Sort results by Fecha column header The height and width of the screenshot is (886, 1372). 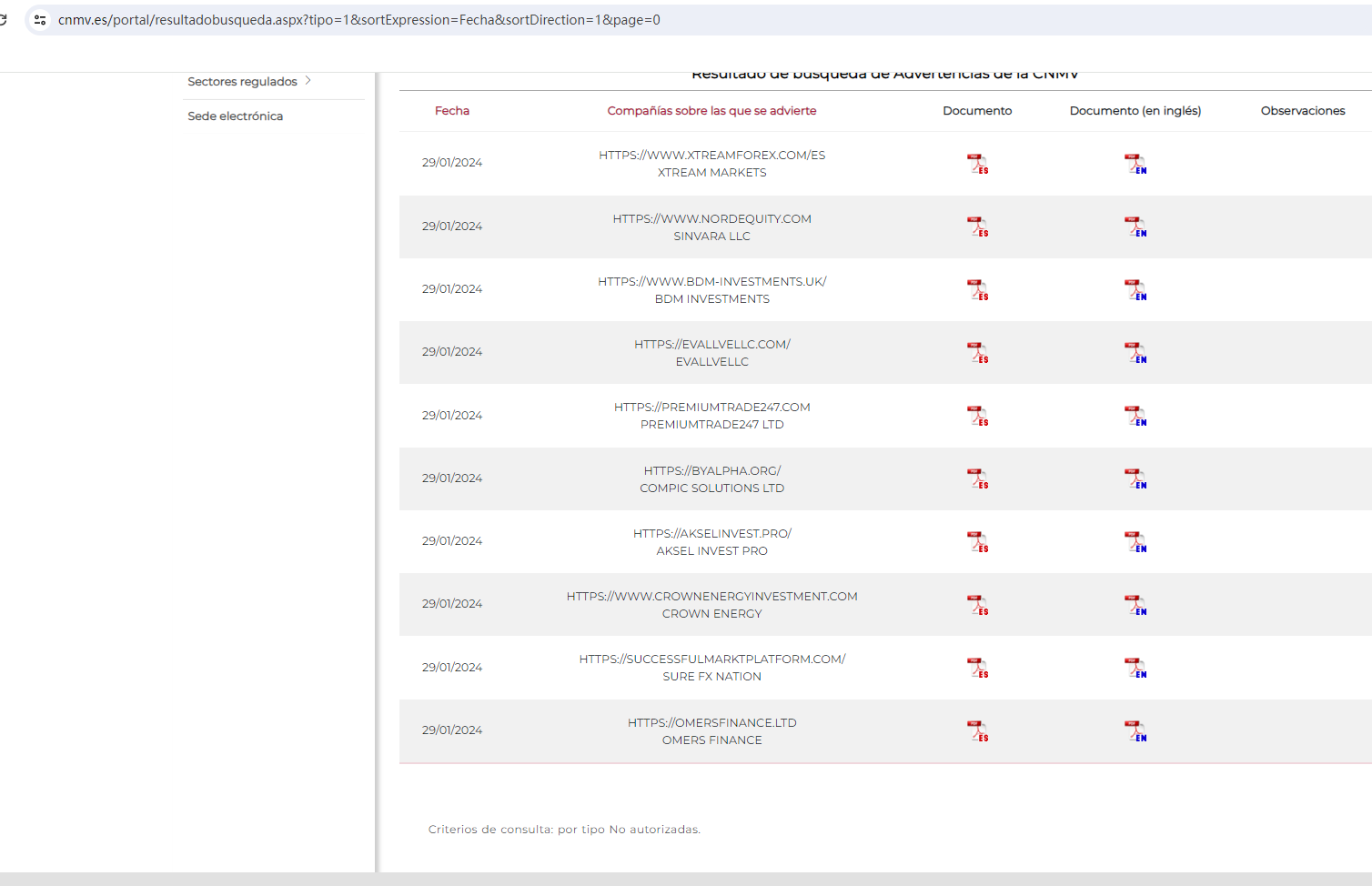tap(452, 111)
